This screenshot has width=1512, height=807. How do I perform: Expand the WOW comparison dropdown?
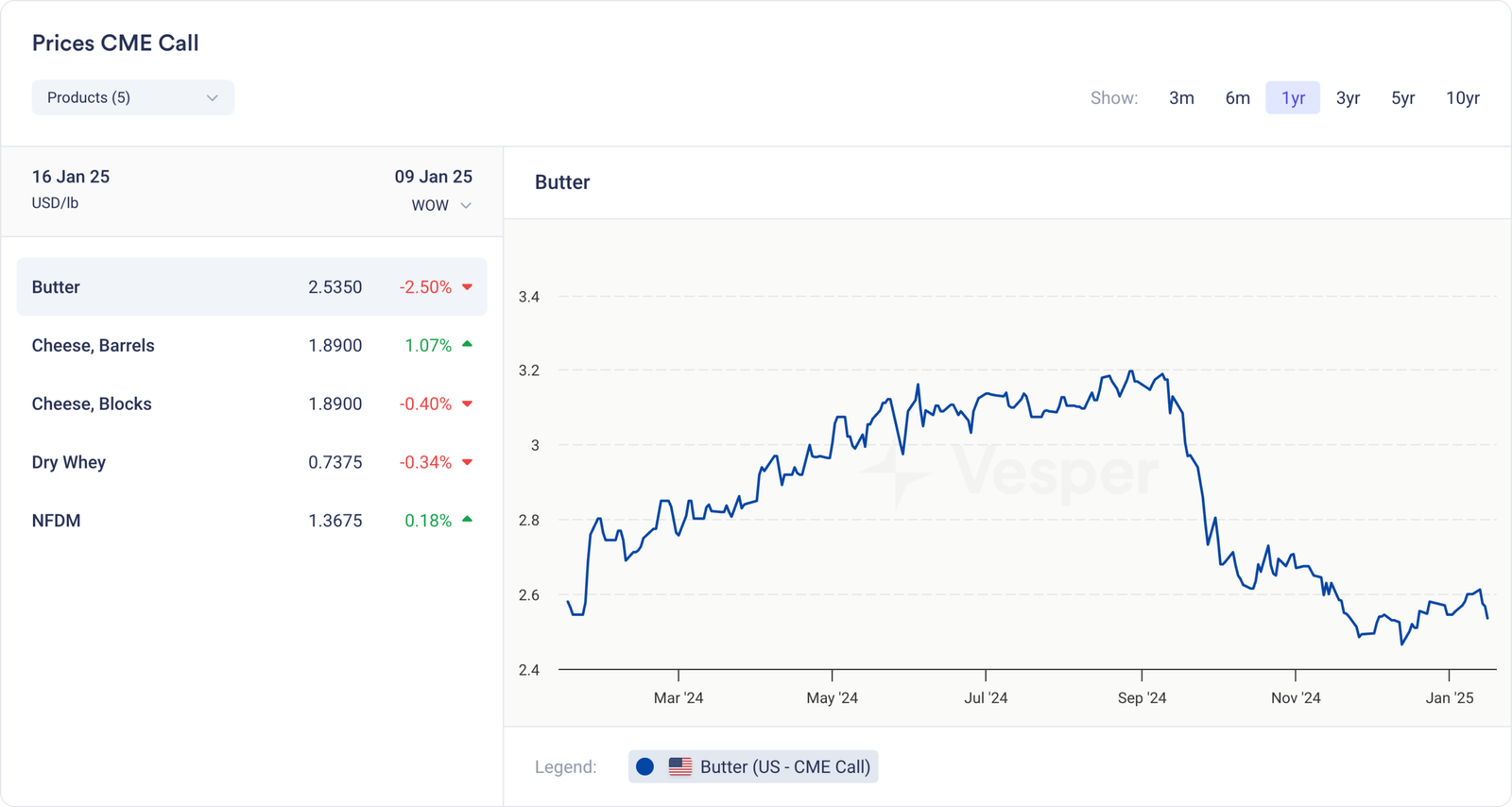pyautogui.click(x=441, y=205)
